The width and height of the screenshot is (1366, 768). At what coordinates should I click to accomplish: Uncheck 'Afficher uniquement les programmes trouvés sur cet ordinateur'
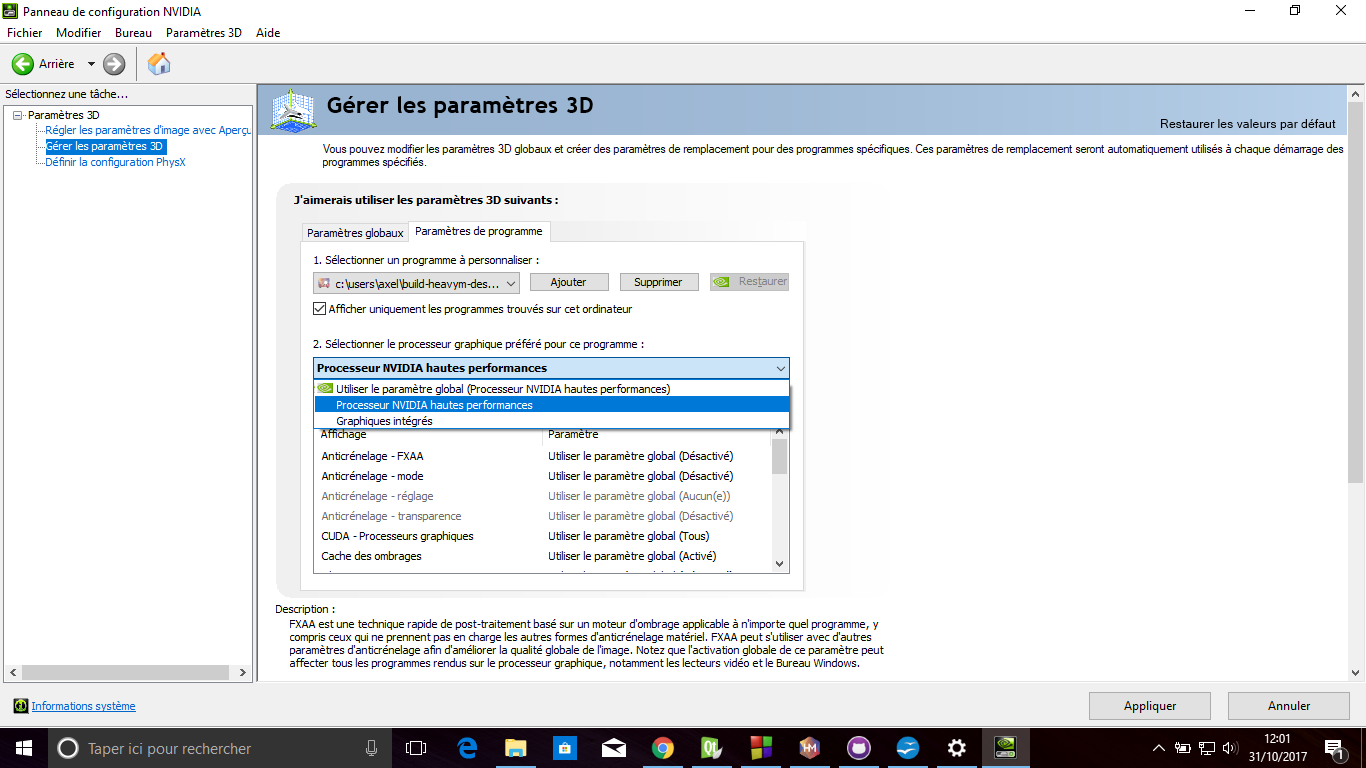pyautogui.click(x=319, y=308)
